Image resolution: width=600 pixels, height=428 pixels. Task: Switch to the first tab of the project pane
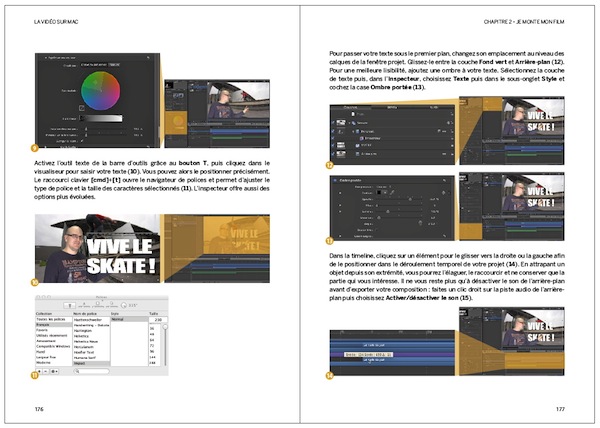[350, 107]
